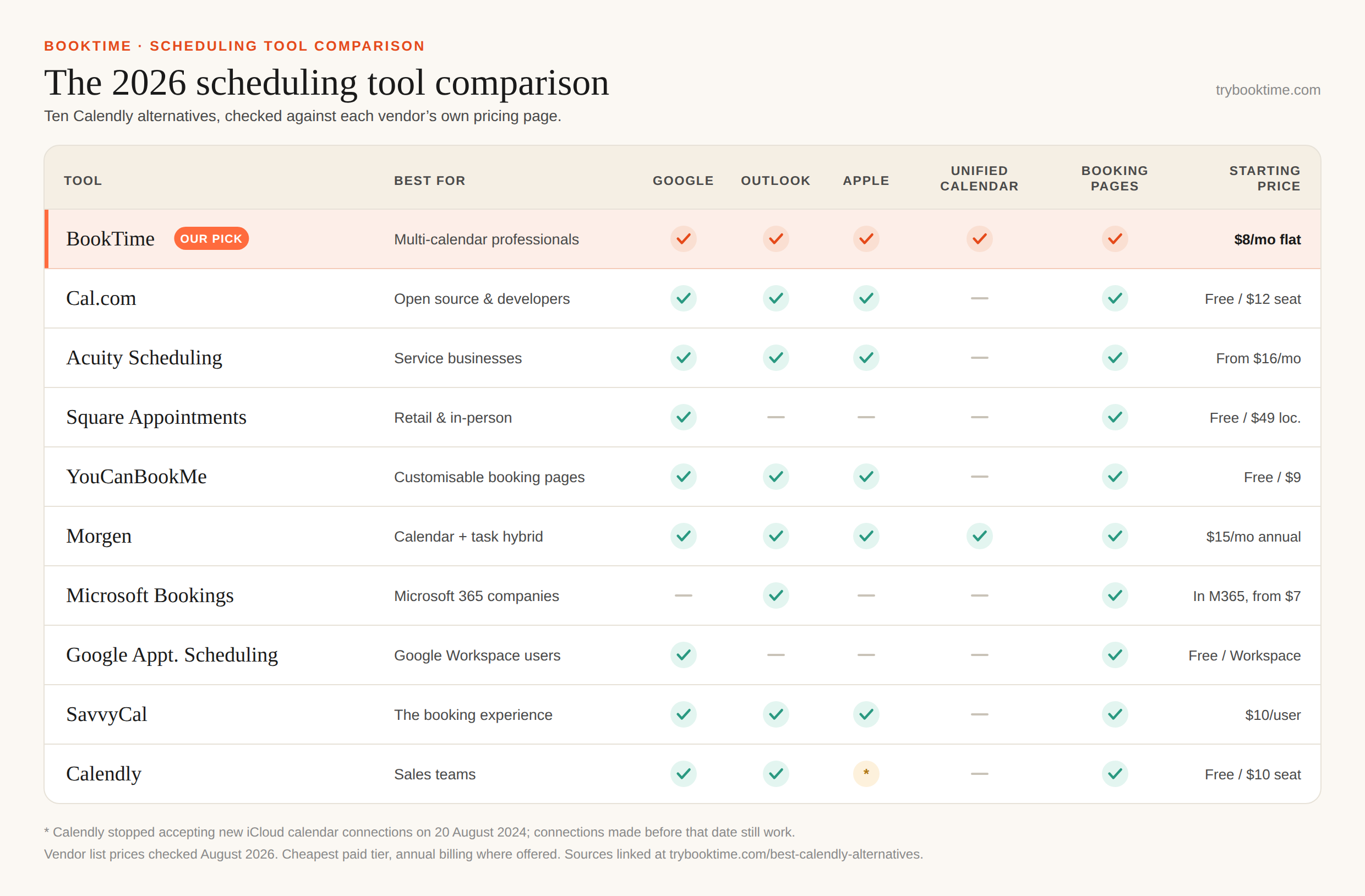The width and height of the screenshot is (1365, 896).
Task: Click Square Appointments' Outlook dash mark
Action: [776, 417]
